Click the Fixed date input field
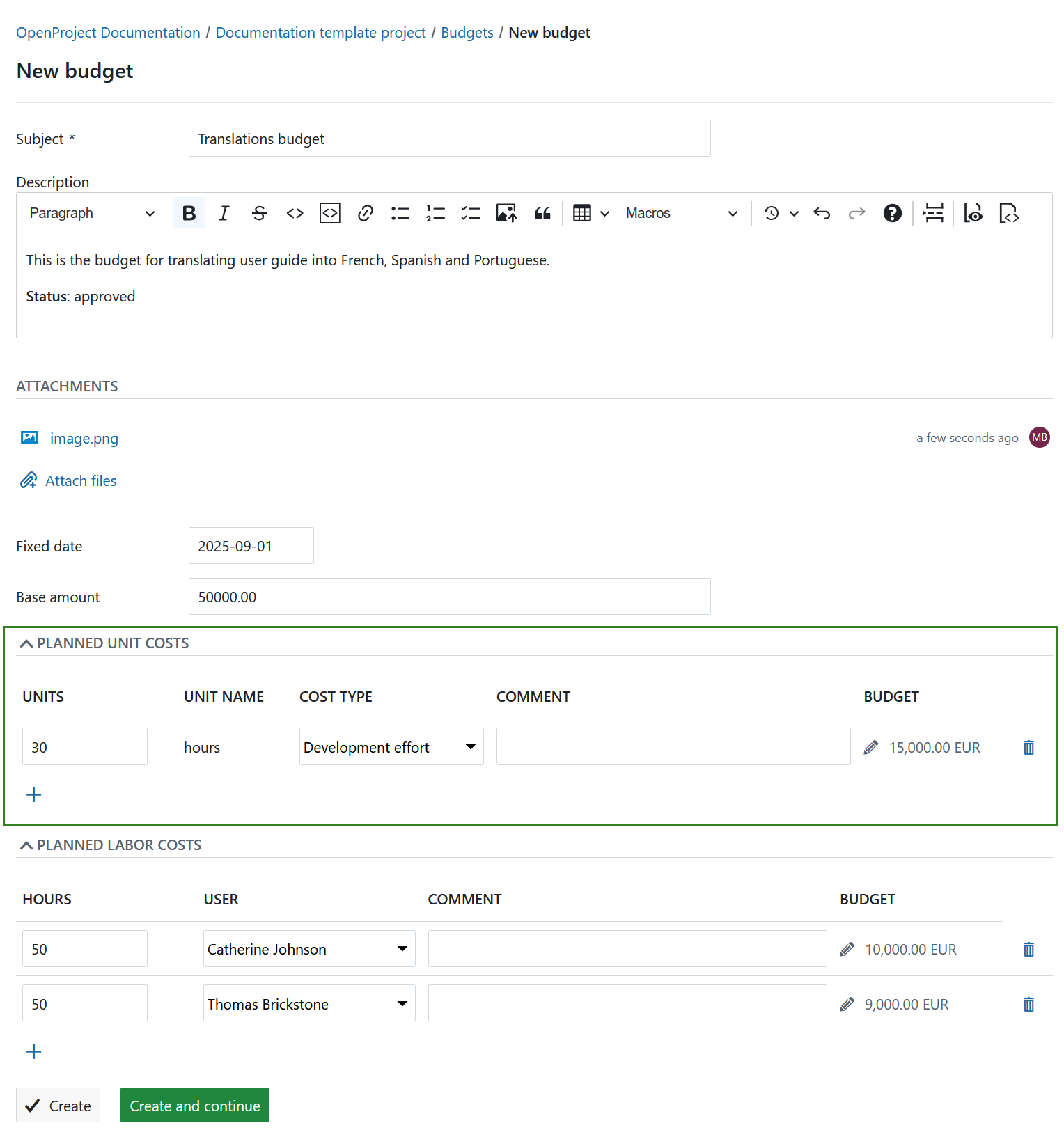 pos(251,546)
